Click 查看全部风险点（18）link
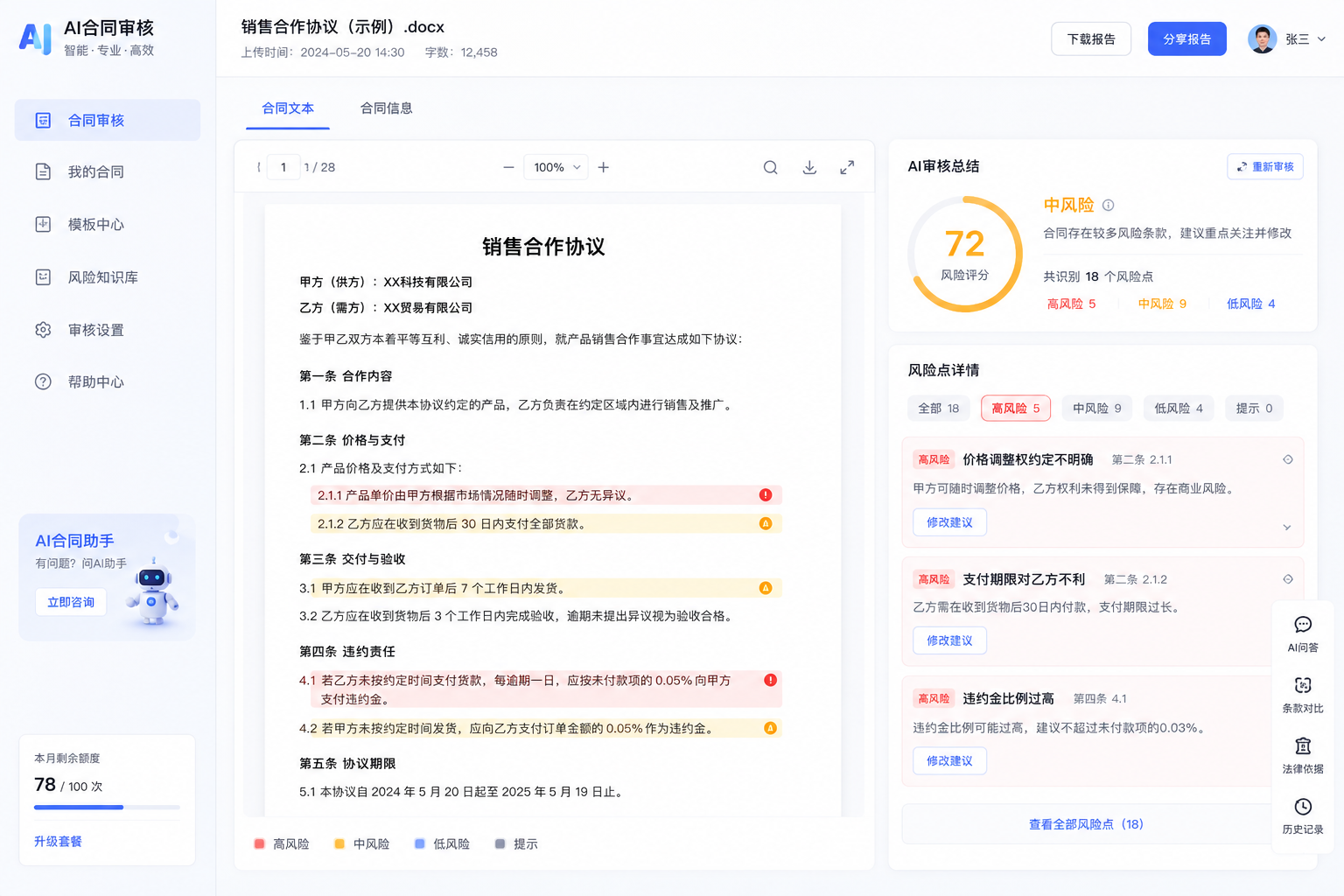The height and width of the screenshot is (896, 1344). pos(1086,824)
